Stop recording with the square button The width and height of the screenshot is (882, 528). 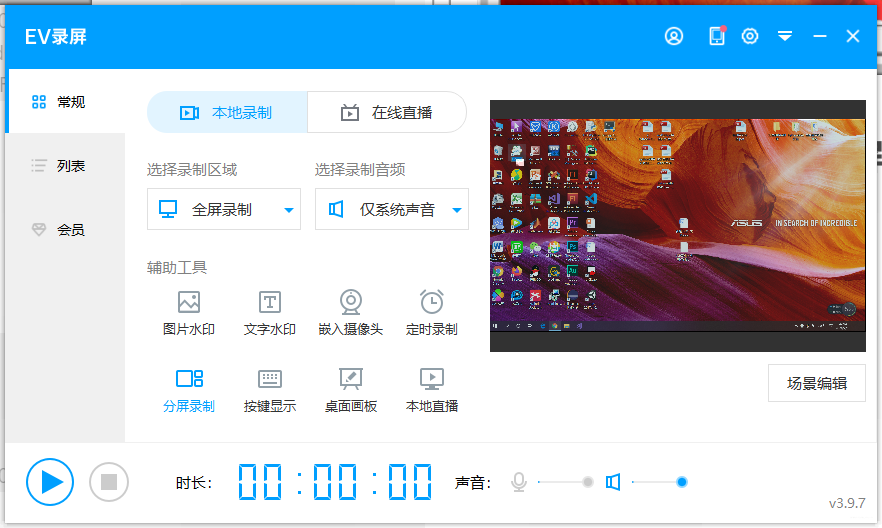(109, 482)
